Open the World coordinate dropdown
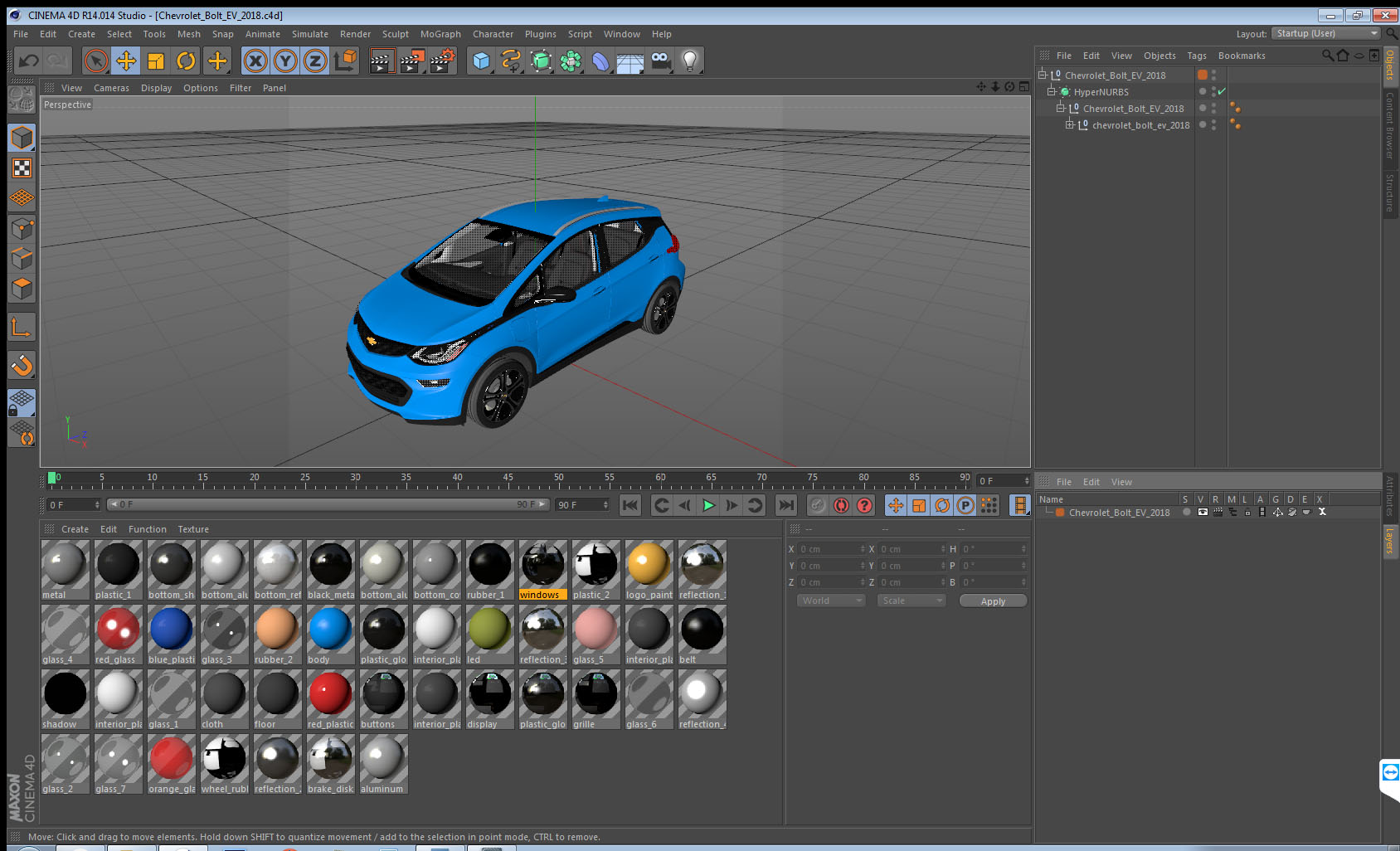This screenshot has height=851, width=1400. (x=831, y=601)
